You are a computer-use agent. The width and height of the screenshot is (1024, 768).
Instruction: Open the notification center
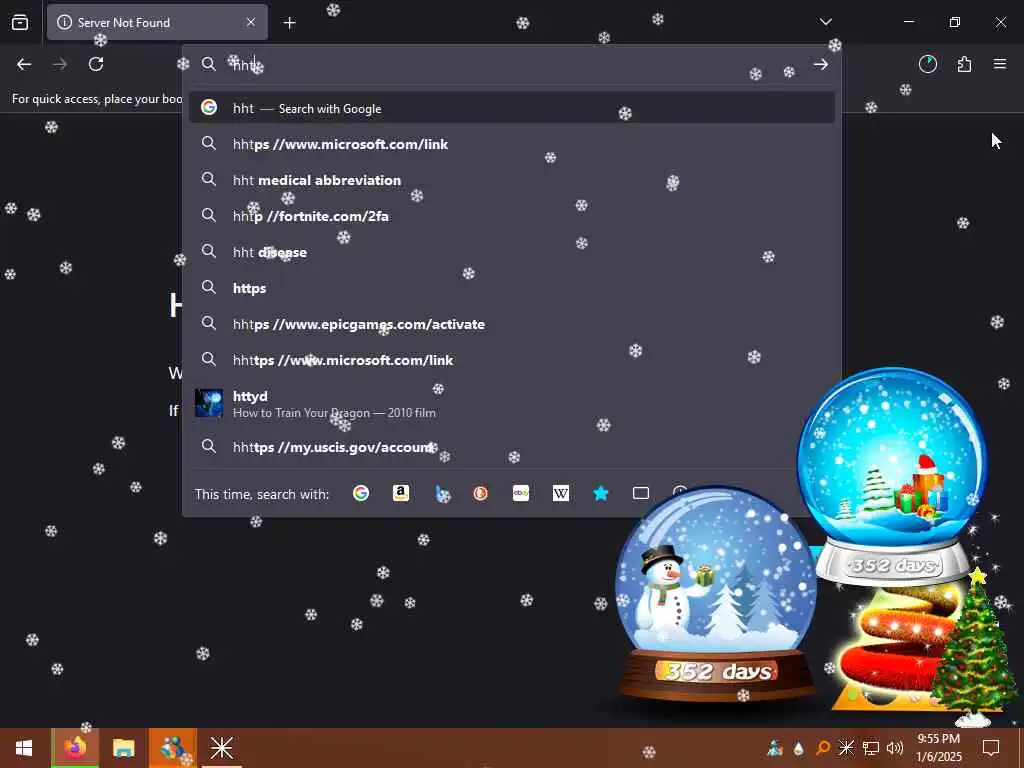(x=991, y=748)
